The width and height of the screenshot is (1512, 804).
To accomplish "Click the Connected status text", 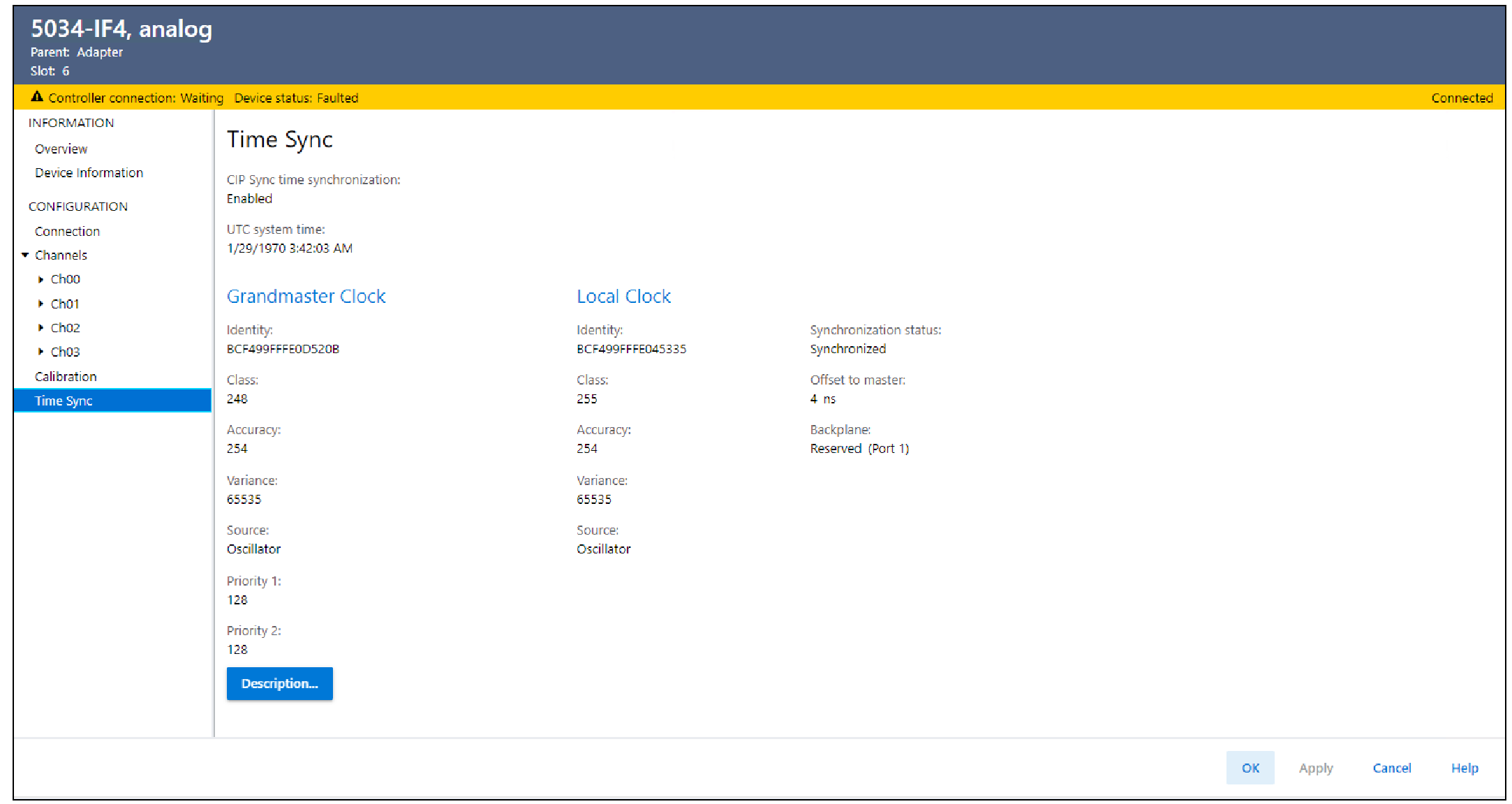I will click(x=1462, y=98).
